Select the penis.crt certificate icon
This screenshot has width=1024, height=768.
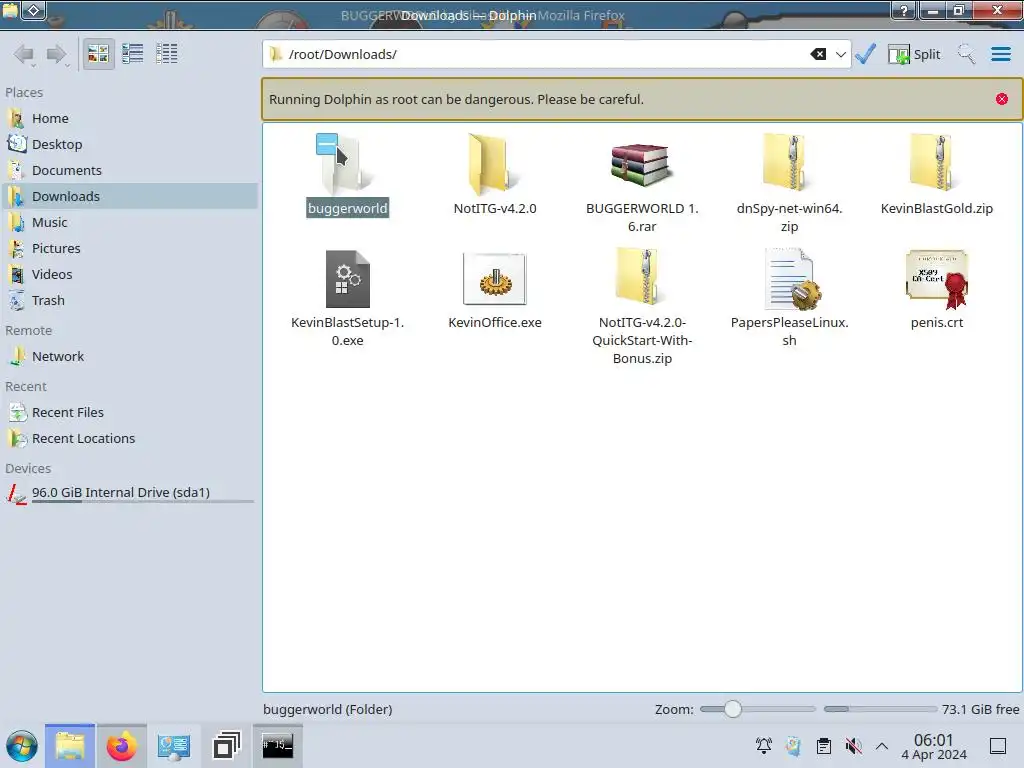(936, 279)
